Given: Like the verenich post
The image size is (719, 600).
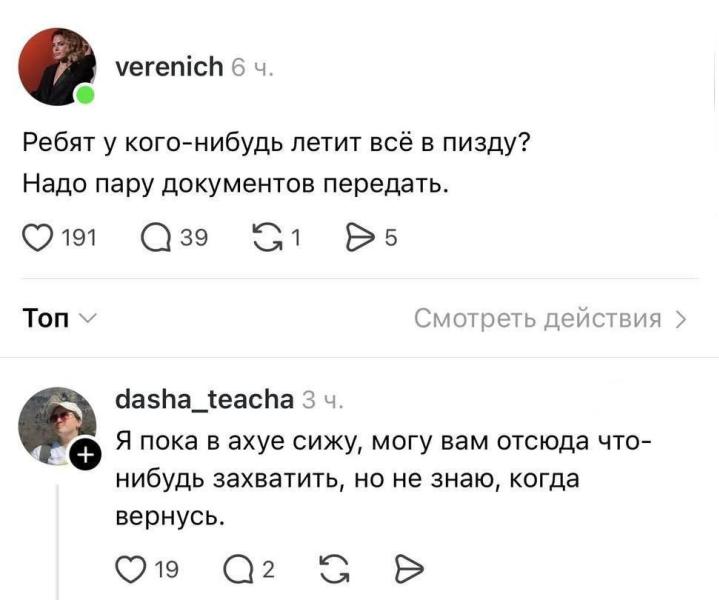Looking at the screenshot, I should [36, 237].
